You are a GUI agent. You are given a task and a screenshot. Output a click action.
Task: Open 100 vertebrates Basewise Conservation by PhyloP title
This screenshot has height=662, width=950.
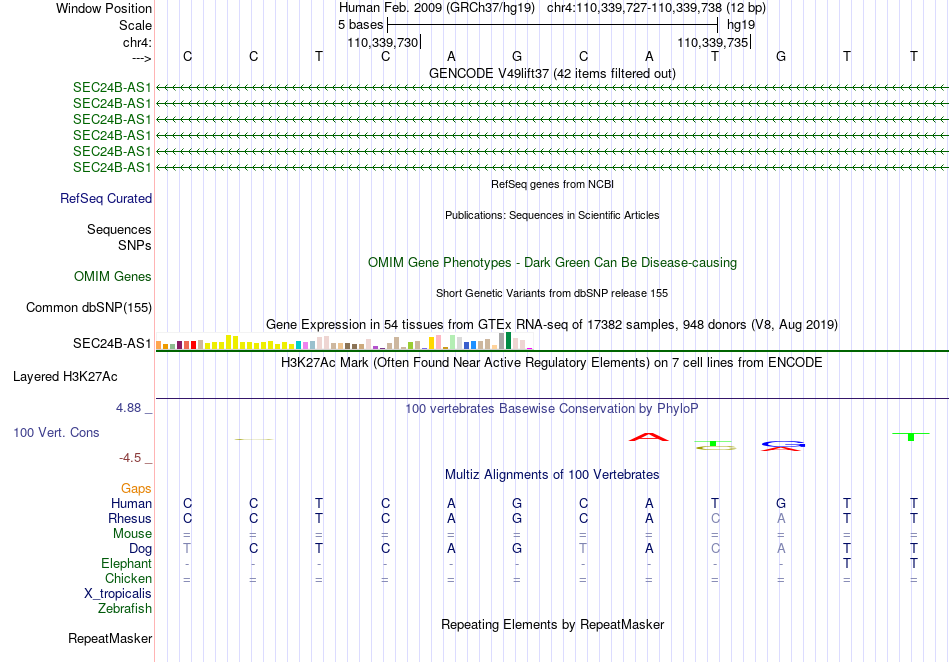[x=552, y=409]
